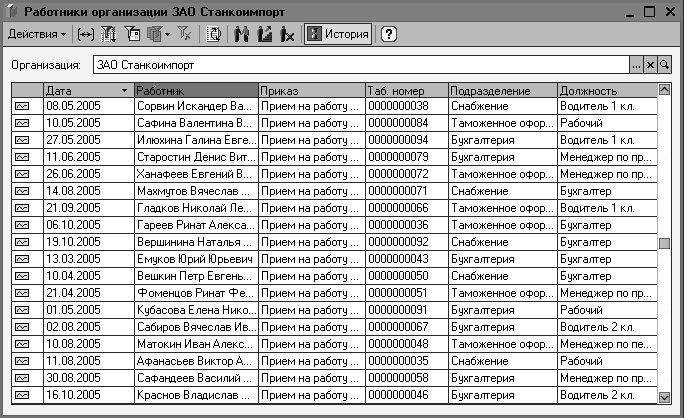Screen dimensions: 684x418
Task: Open help via the question mark icon
Action: click(389, 34)
